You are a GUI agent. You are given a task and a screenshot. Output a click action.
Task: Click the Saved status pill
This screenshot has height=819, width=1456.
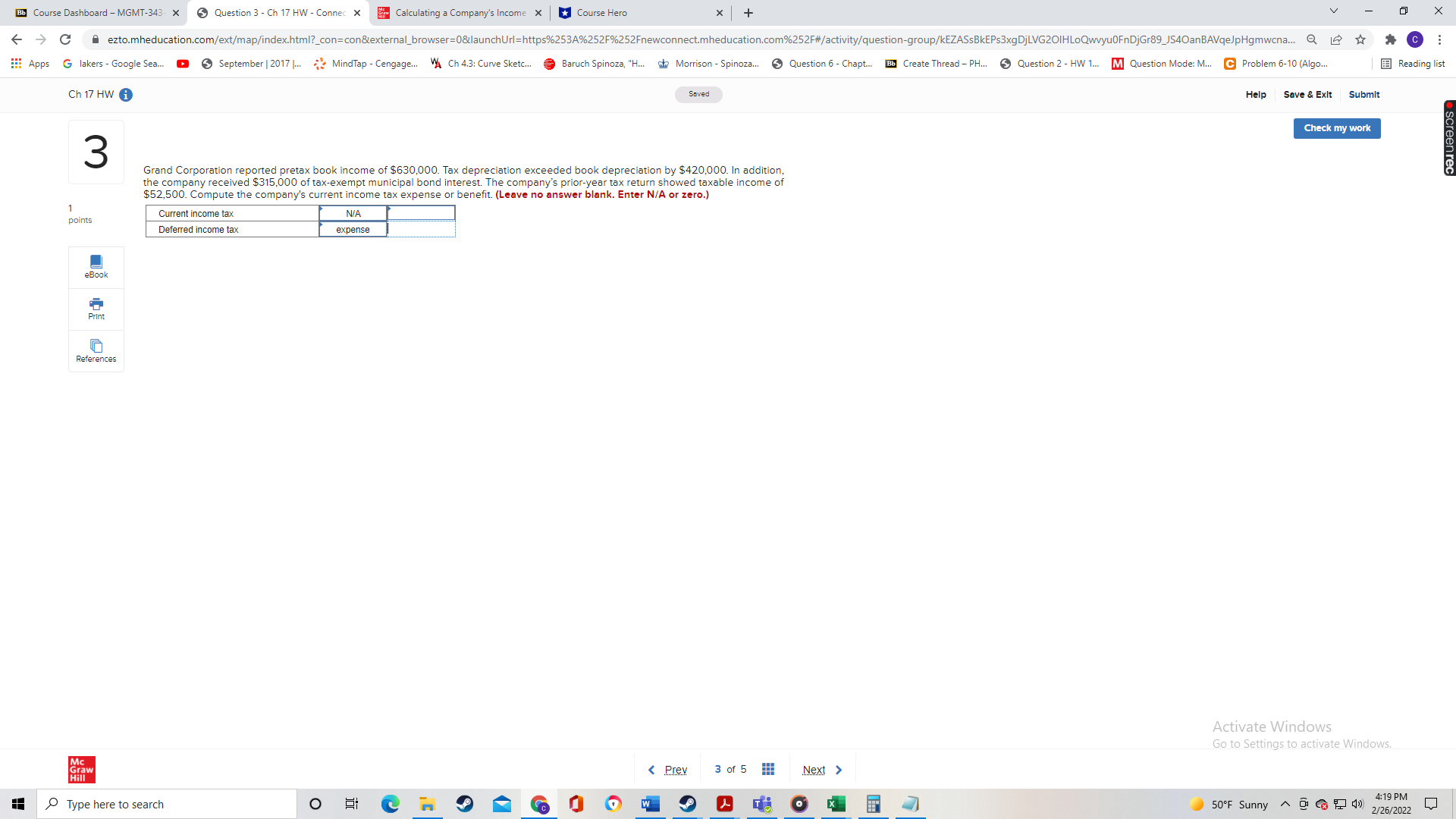coord(698,94)
